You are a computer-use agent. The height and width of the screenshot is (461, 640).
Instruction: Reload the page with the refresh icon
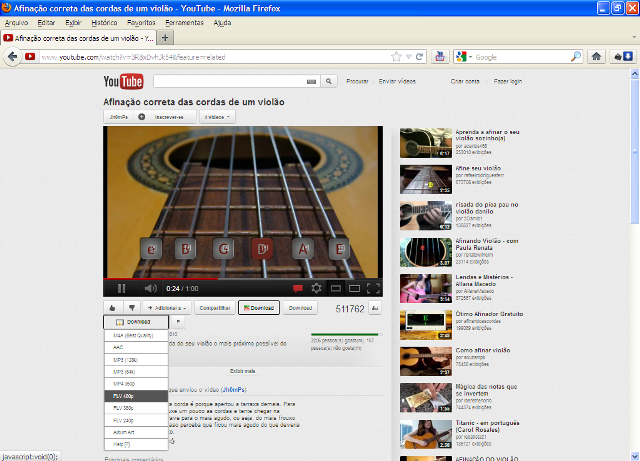(419, 57)
